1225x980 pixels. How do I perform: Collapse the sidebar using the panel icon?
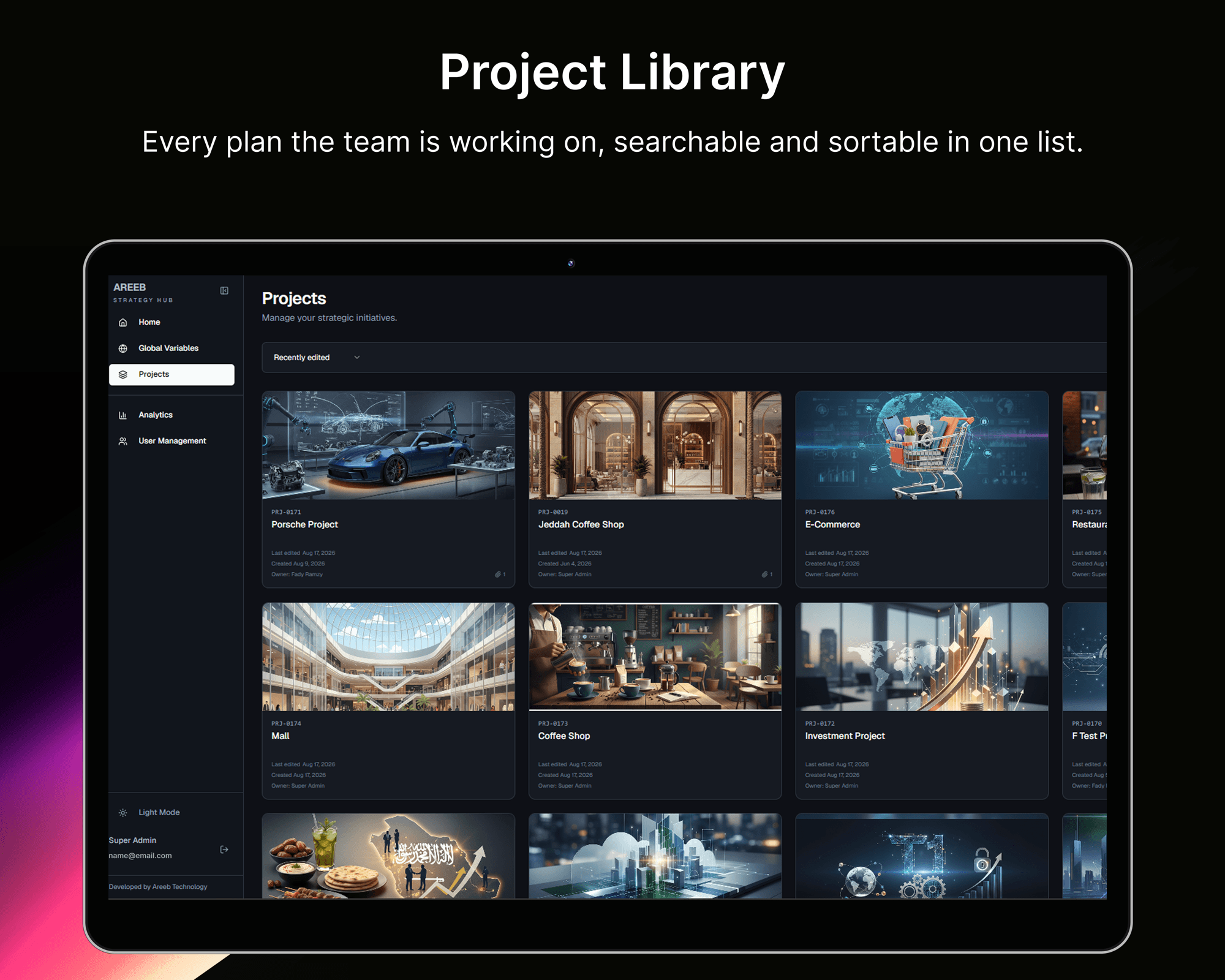(224, 290)
